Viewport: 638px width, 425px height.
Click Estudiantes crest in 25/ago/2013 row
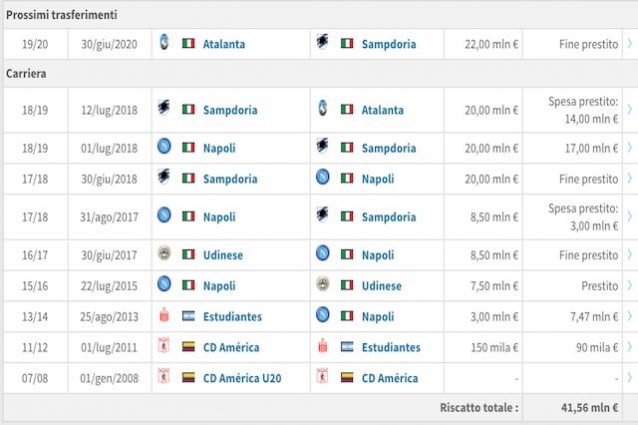[x=164, y=315]
